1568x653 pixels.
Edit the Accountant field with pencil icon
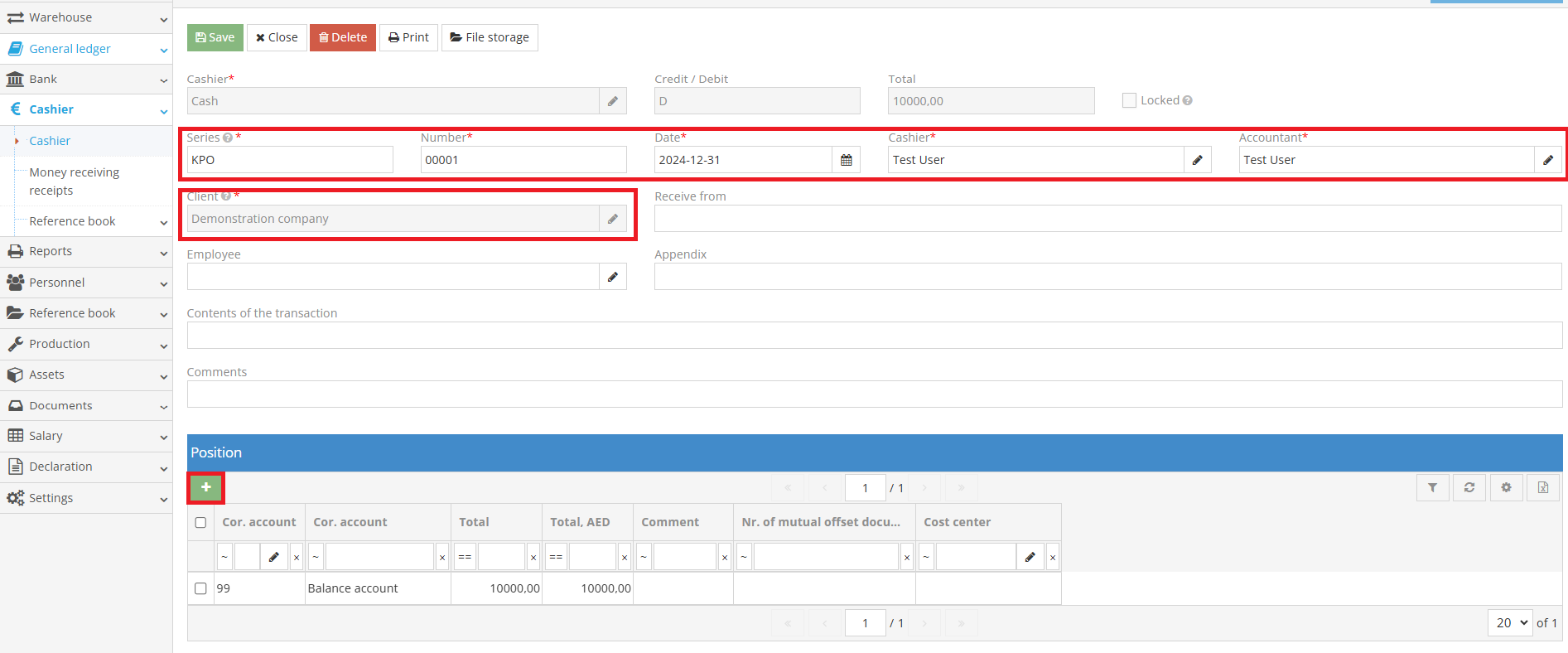[1547, 160]
